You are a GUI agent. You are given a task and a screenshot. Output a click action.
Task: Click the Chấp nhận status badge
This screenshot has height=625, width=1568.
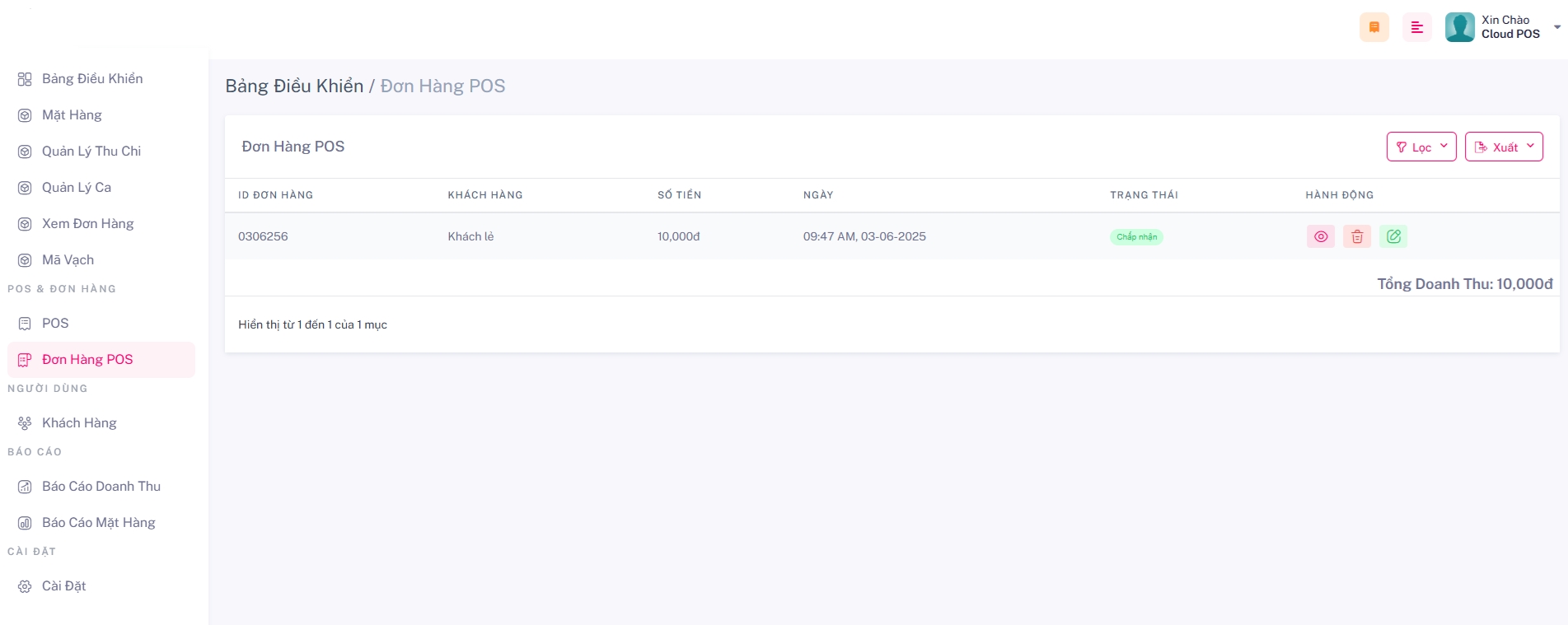coord(1136,237)
